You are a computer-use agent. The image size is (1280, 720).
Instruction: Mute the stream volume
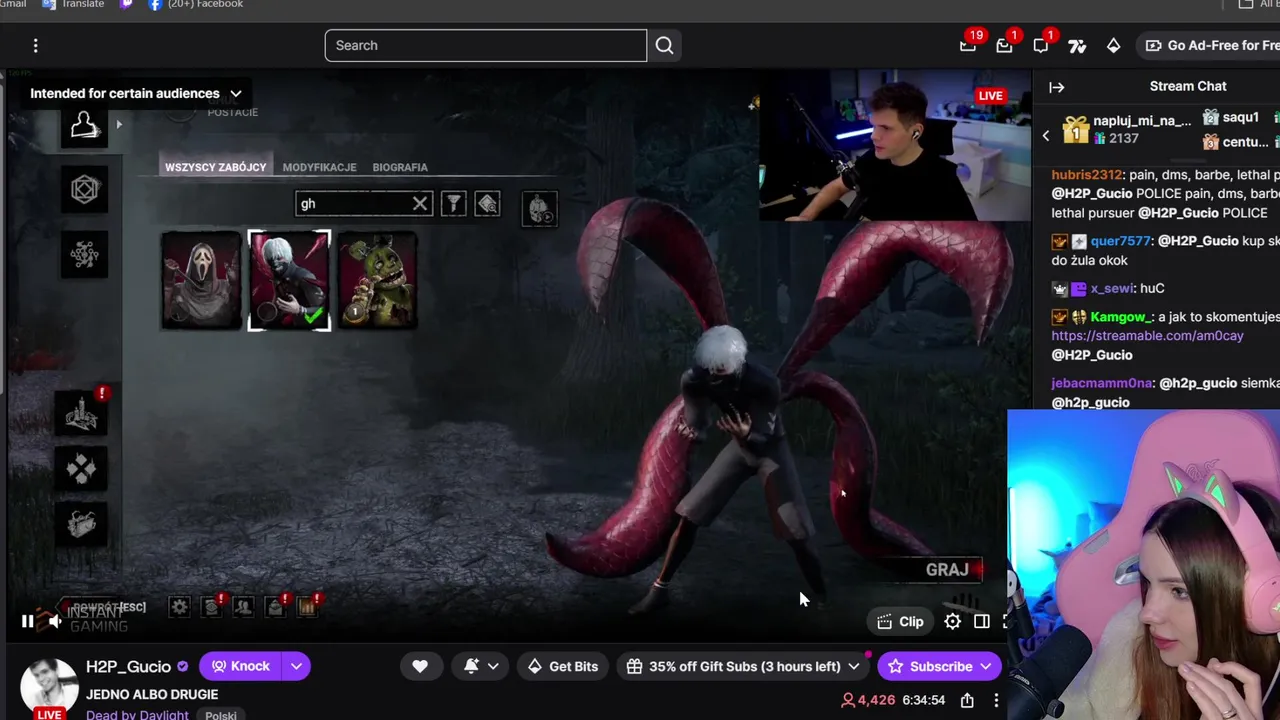(56, 621)
